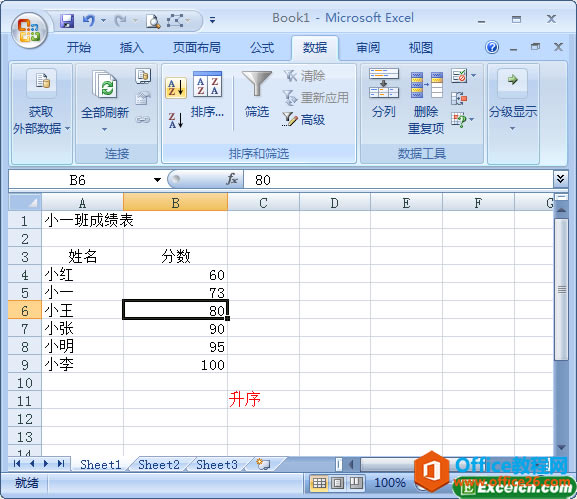The image size is (577, 499).
Task: Click the Refresh All (全部刷新) icon
Action: tap(105, 100)
